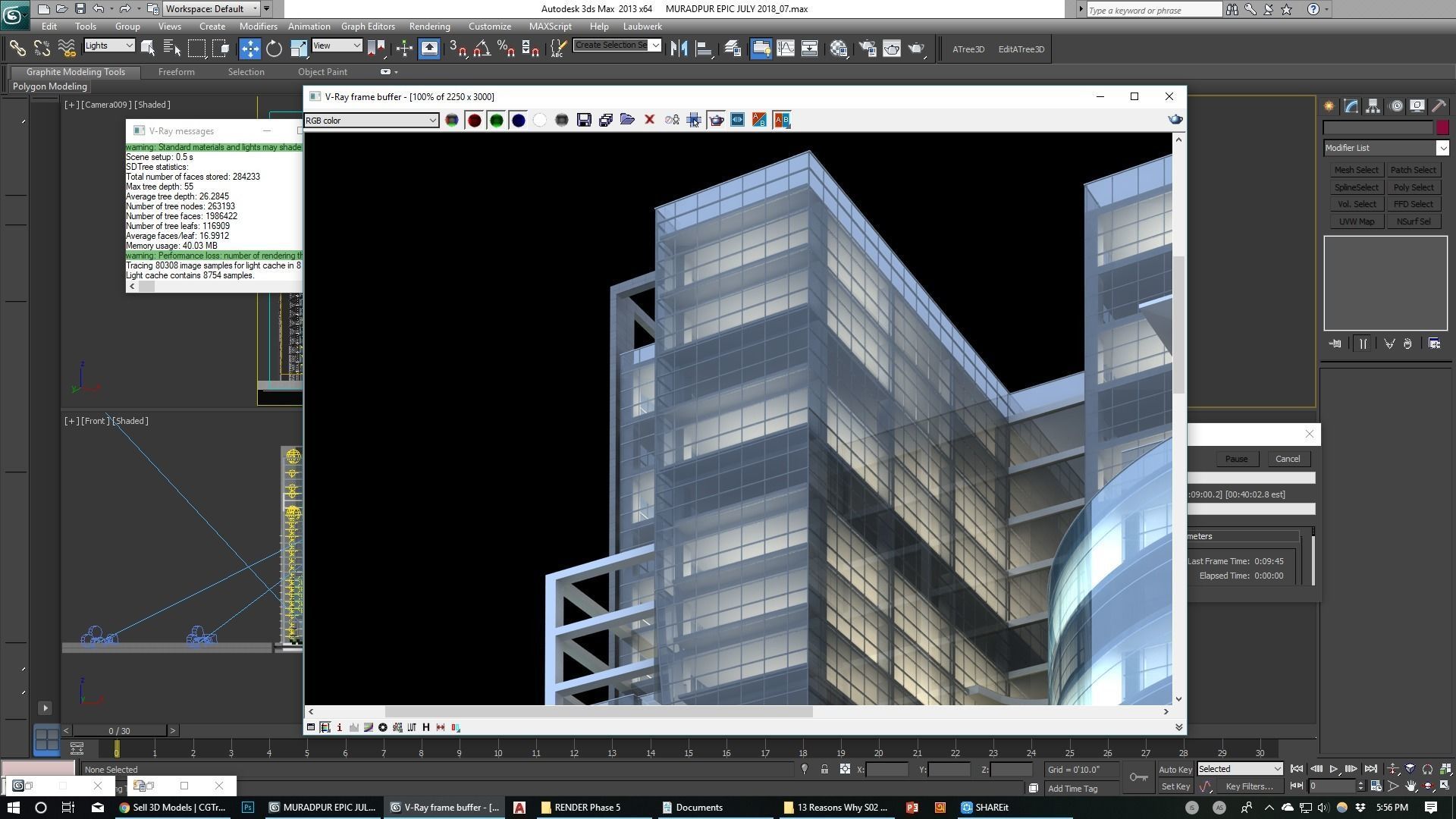Open the RGB color channel dropdown
This screenshot has height=819, width=1456.
click(x=432, y=120)
